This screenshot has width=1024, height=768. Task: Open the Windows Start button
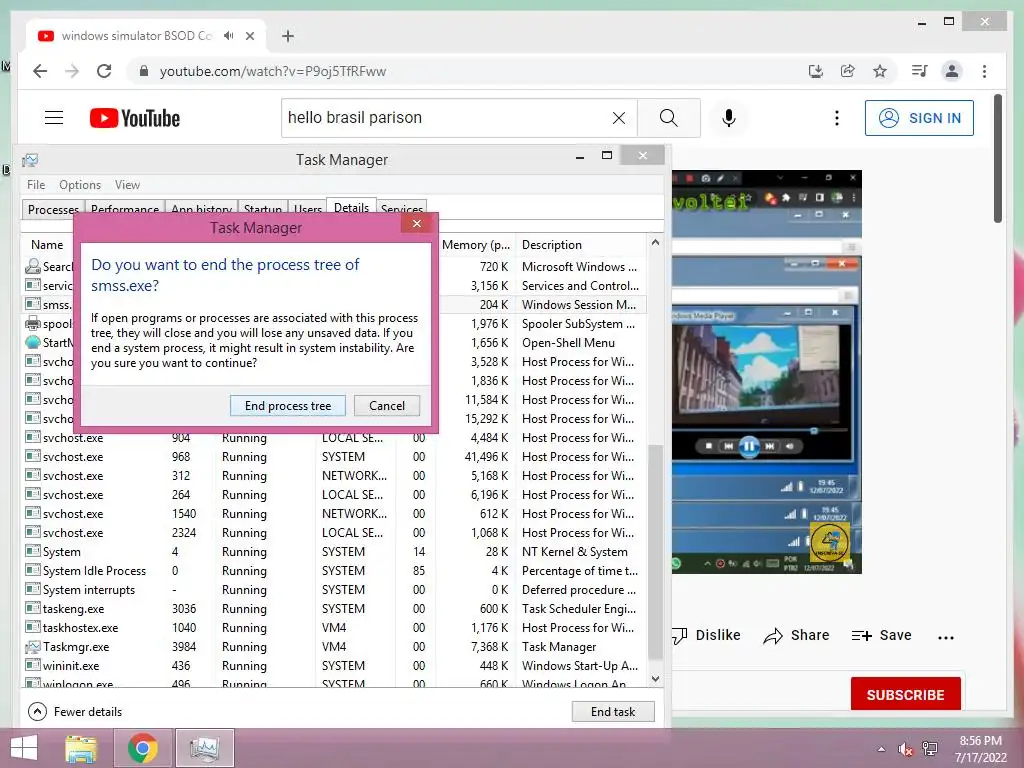(24, 748)
